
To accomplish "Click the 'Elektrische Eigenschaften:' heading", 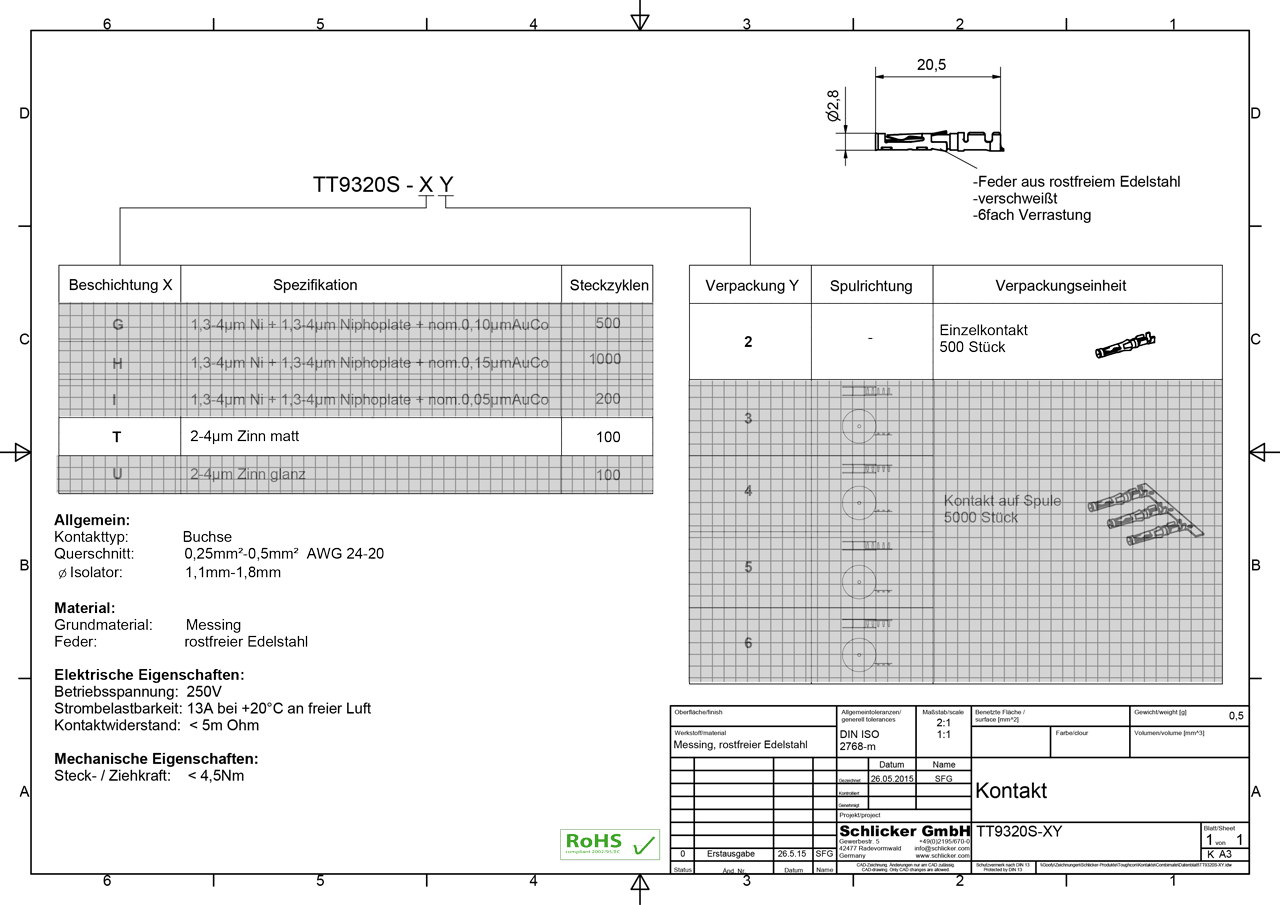I will pyautogui.click(x=149, y=675).
